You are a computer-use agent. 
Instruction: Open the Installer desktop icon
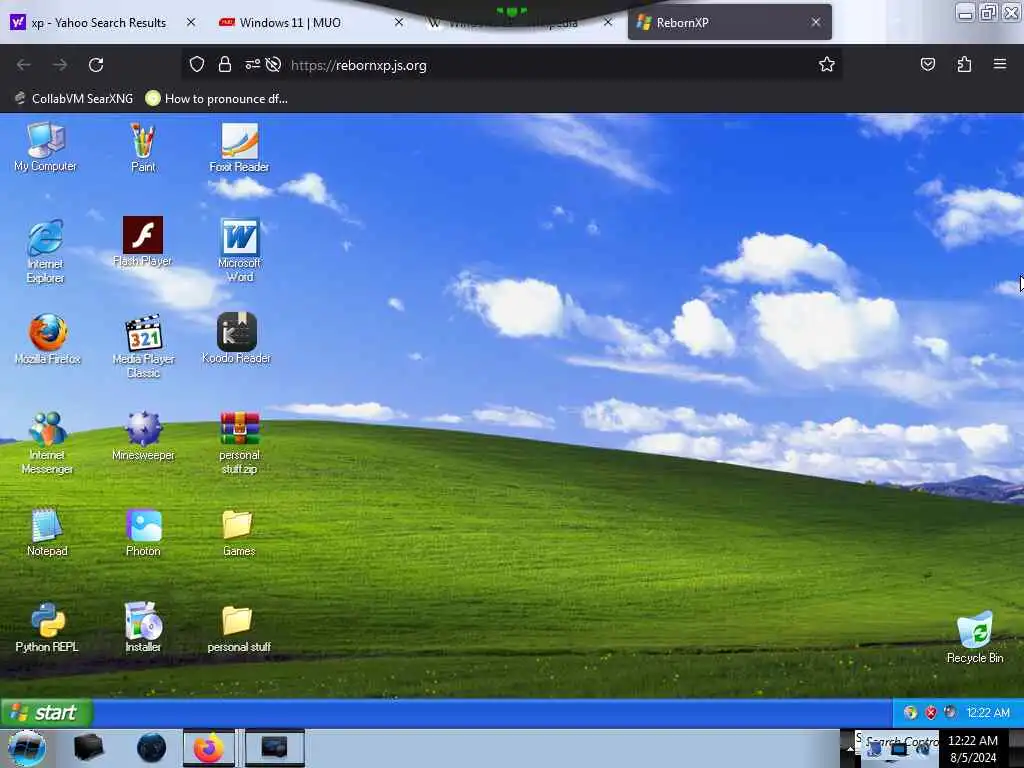(143, 628)
